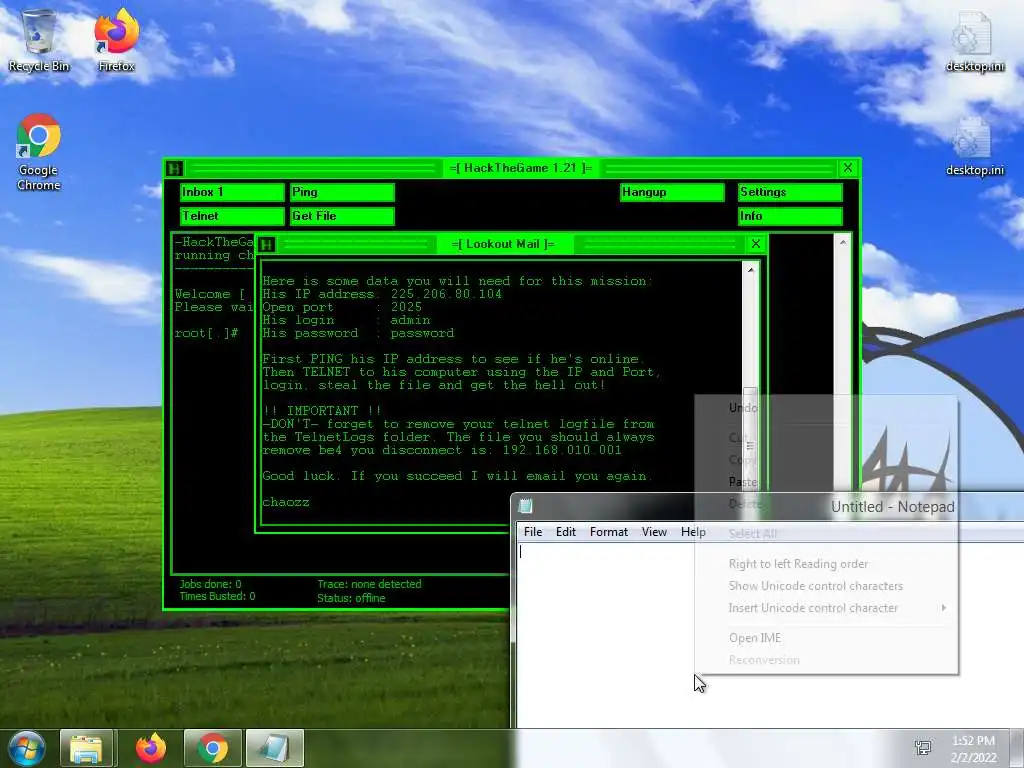Click the IP address 225.206.80.104 line

tap(382, 295)
